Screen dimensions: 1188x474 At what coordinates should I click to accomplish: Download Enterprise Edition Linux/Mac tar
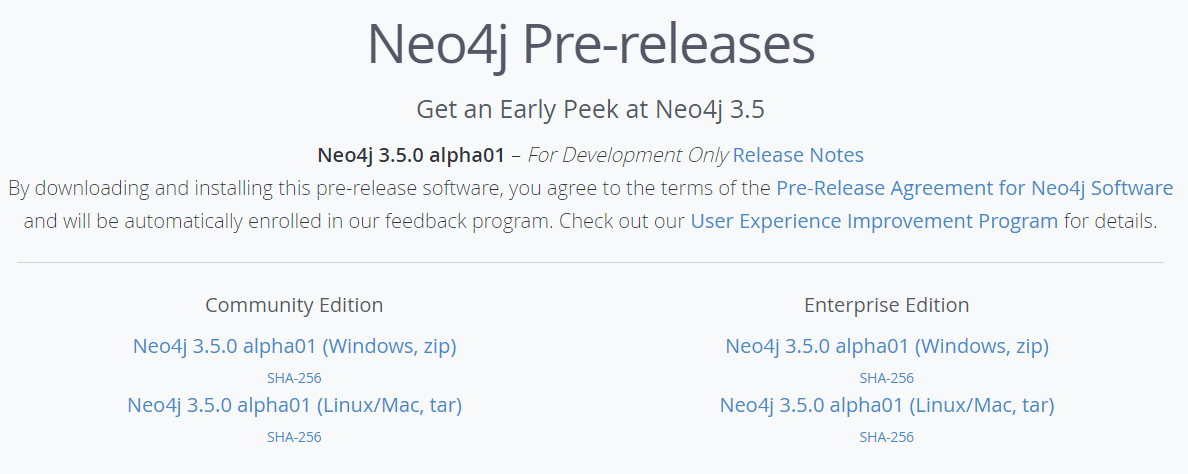[887, 405]
